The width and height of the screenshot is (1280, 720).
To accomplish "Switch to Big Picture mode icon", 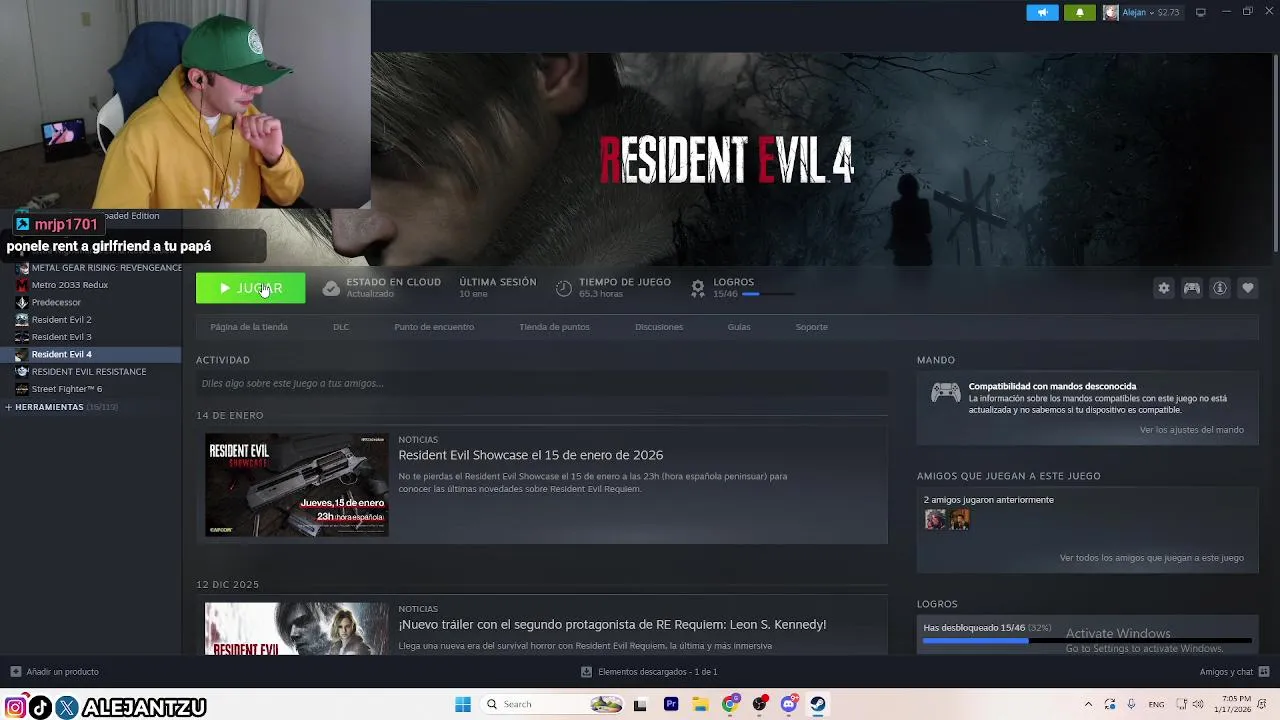I will coord(1201,12).
